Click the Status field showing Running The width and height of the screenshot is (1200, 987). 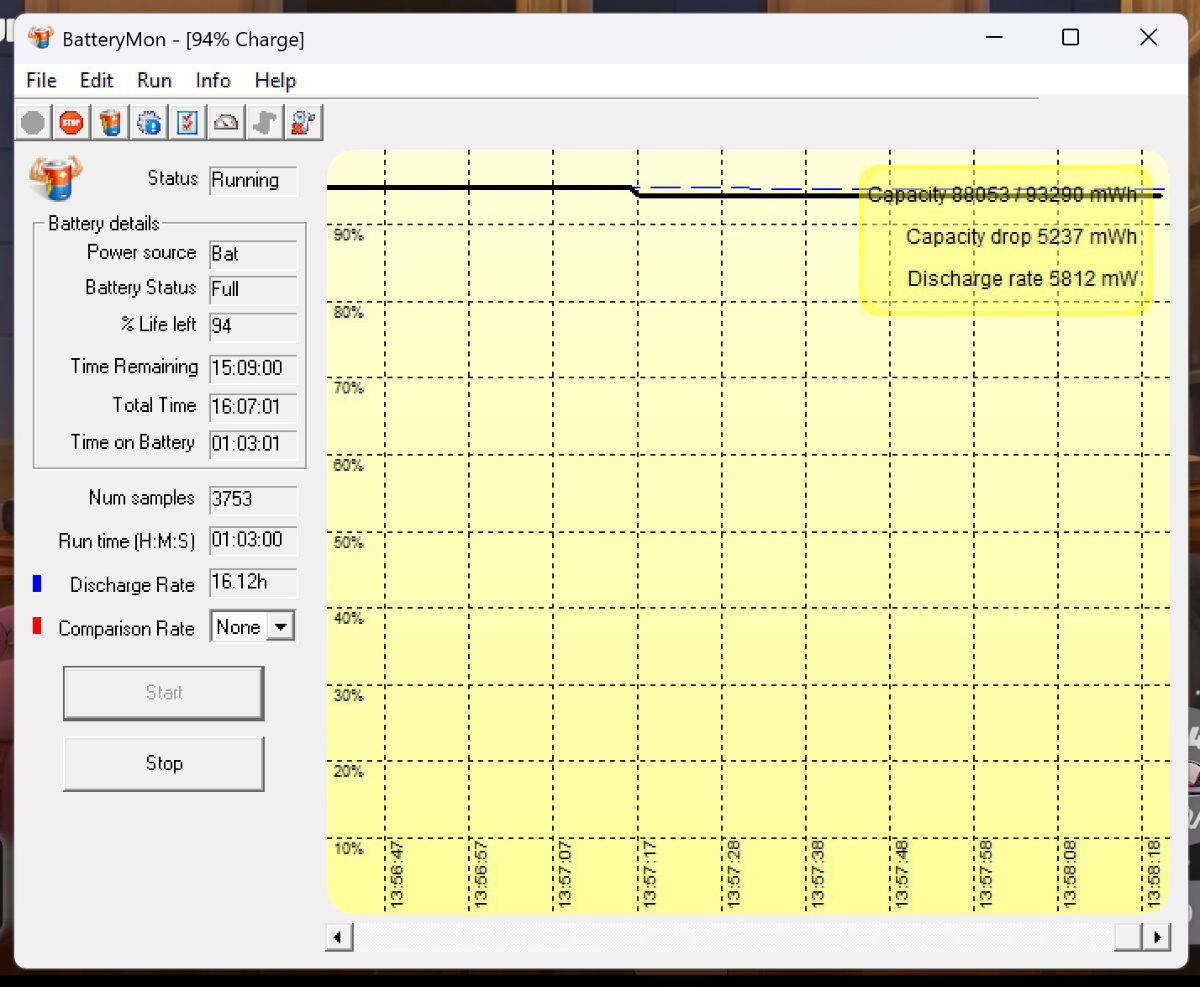[253, 181]
